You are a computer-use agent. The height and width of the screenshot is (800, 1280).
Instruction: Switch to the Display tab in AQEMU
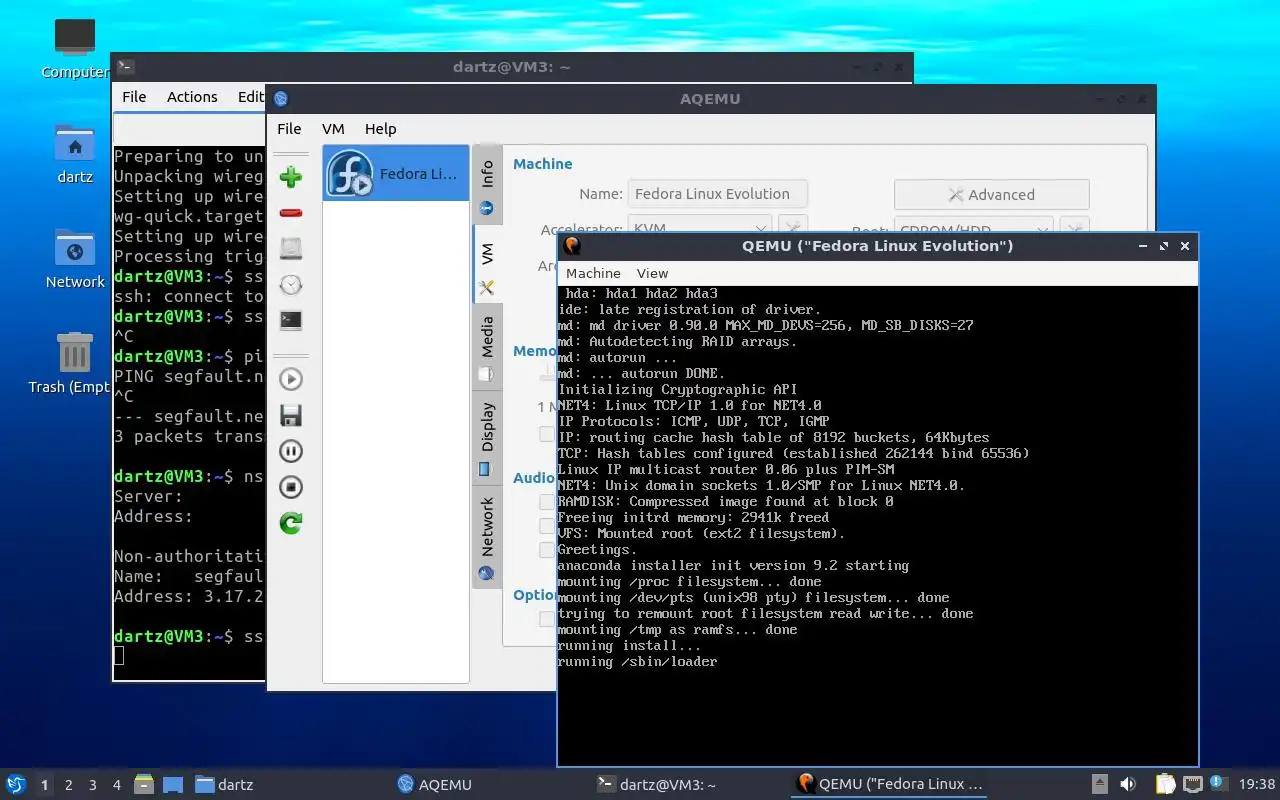click(487, 437)
